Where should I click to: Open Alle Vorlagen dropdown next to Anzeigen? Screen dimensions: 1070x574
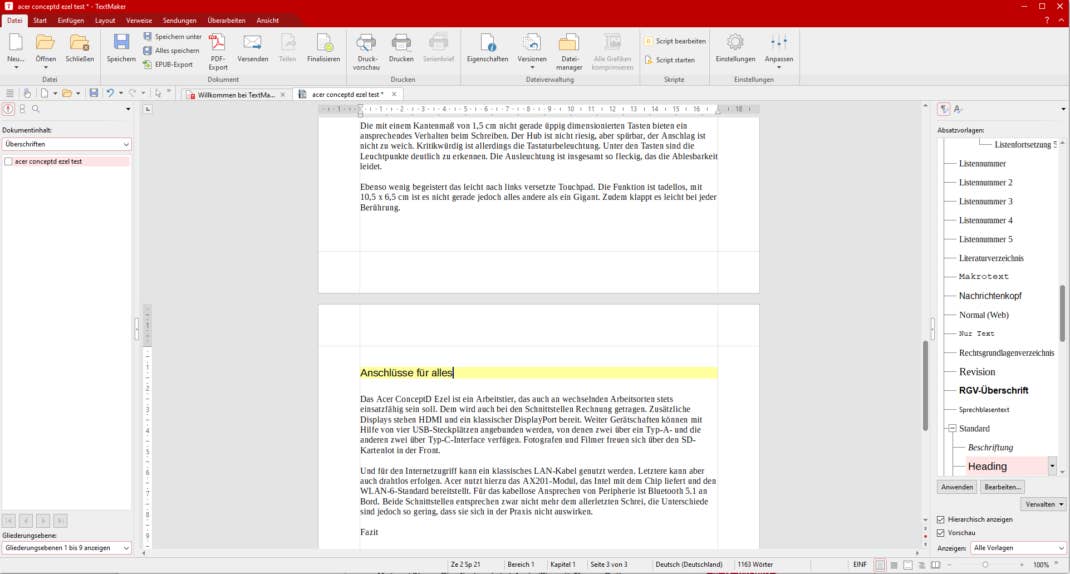[x=1018, y=548]
